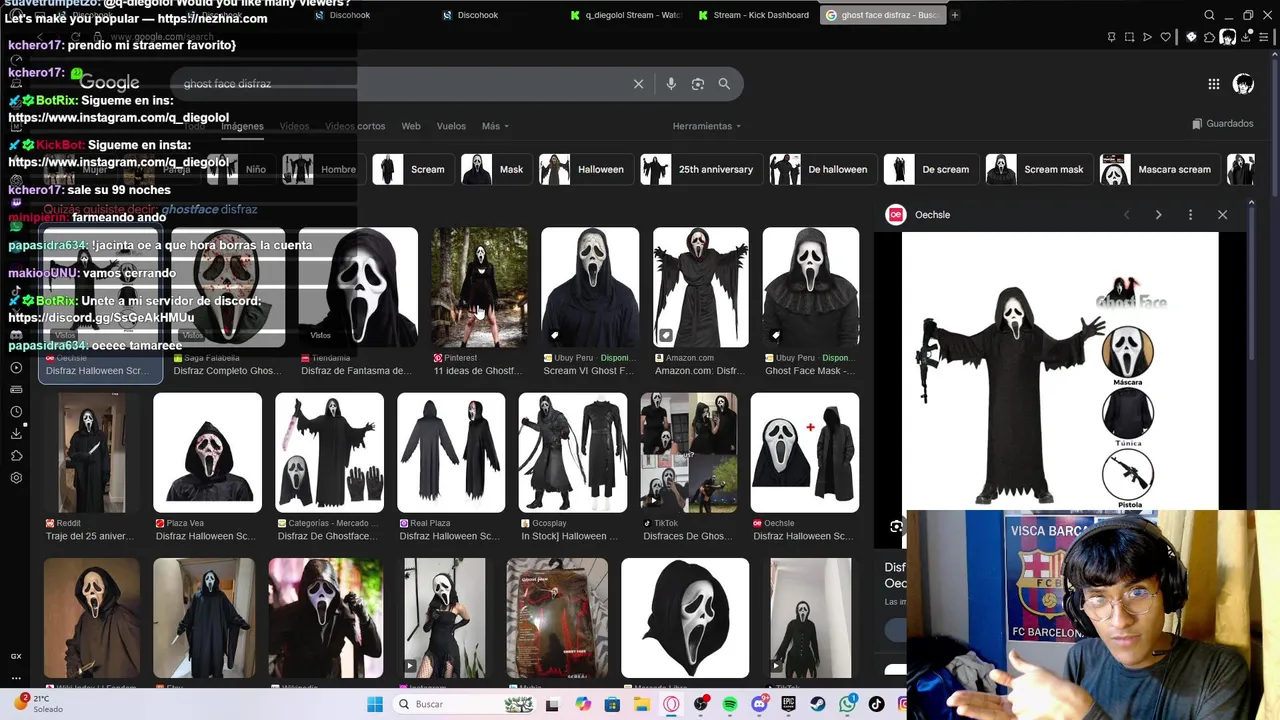
Task: Start voice search with microphone icon
Action: 670,84
